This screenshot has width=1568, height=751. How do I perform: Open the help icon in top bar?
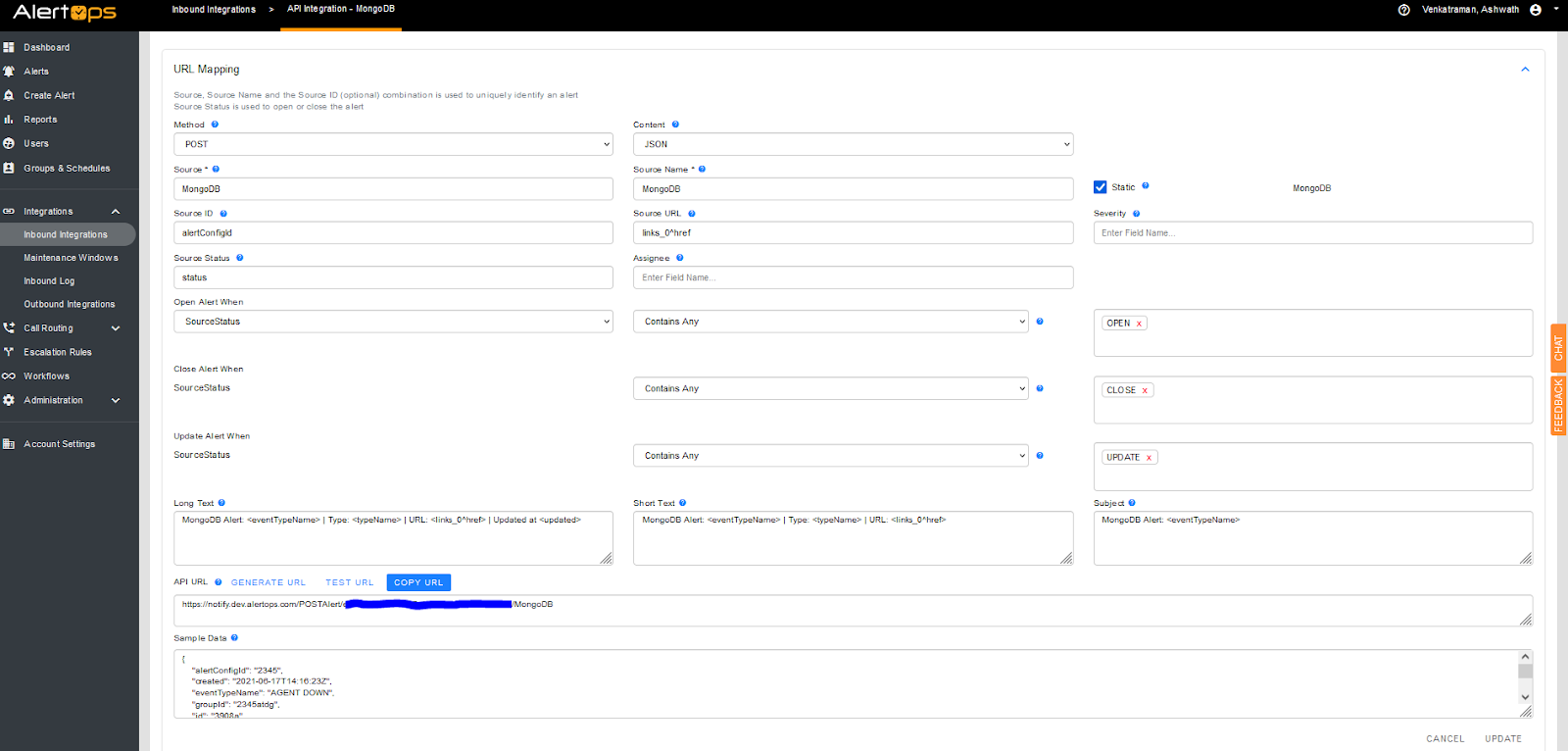coord(1403,10)
